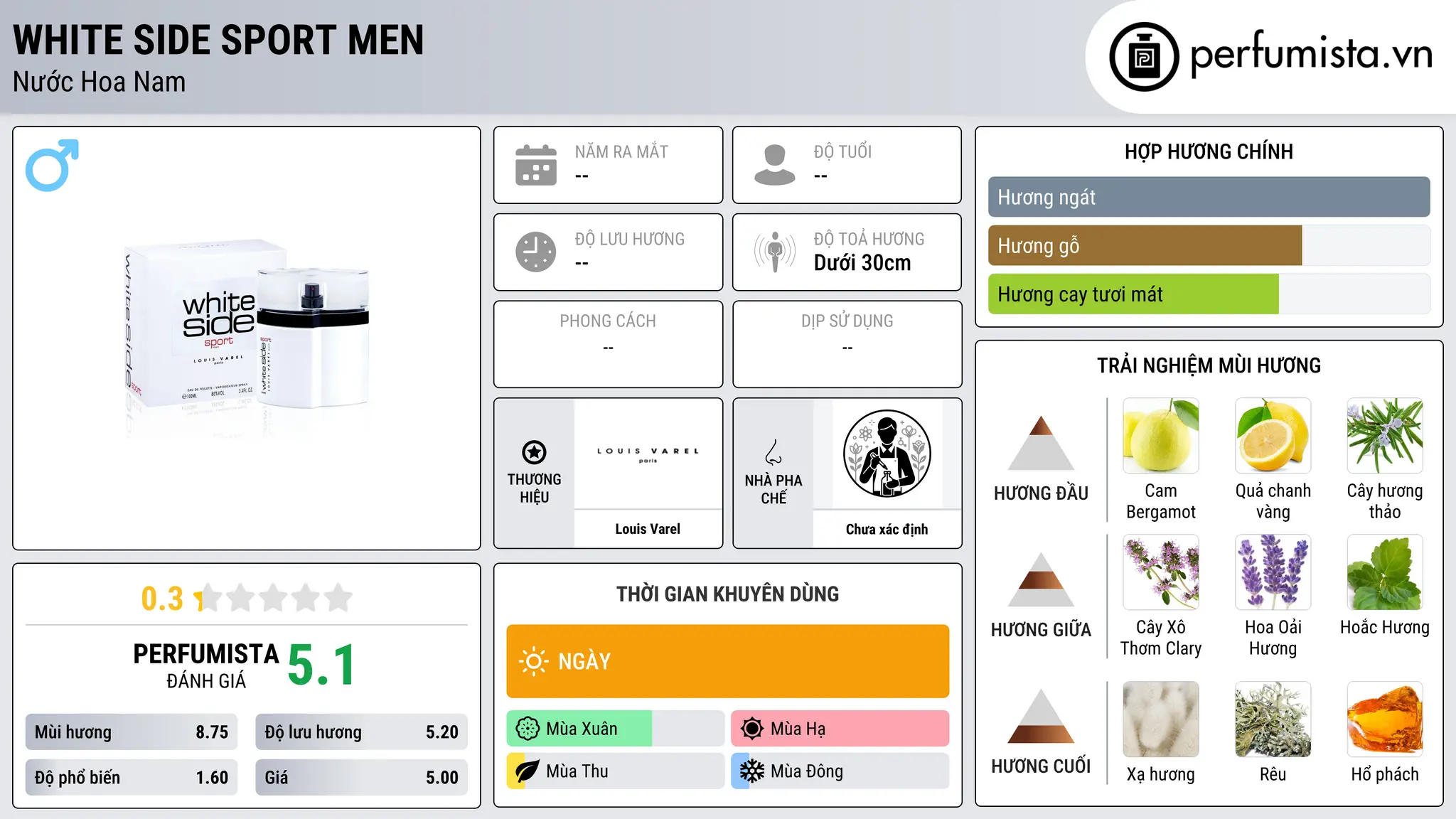Click the green 5.1 Perfumista rating
Screen dimensions: 1456x819
tap(321, 665)
